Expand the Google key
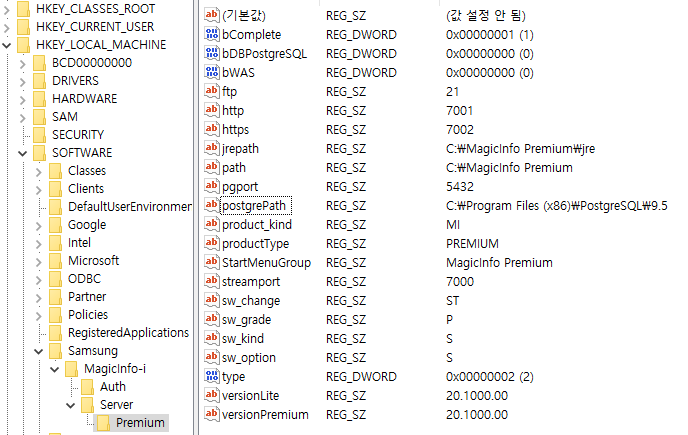 click(39, 225)
